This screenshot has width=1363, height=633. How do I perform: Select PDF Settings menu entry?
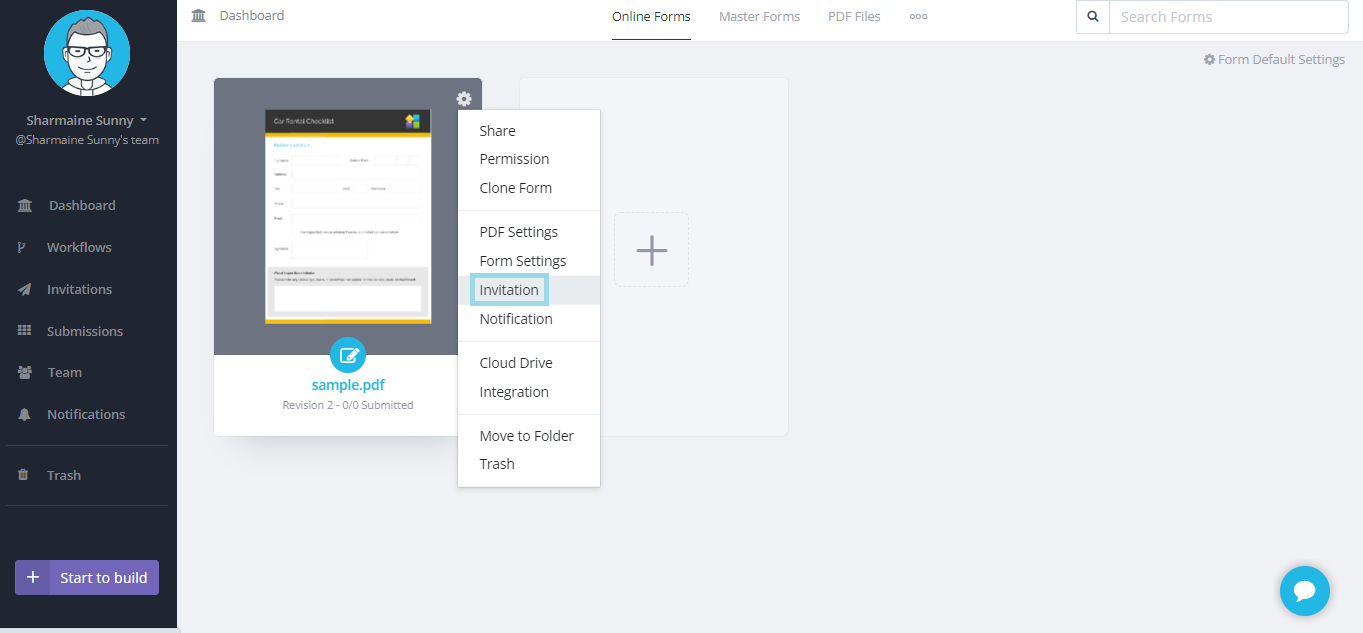[518, 232]
